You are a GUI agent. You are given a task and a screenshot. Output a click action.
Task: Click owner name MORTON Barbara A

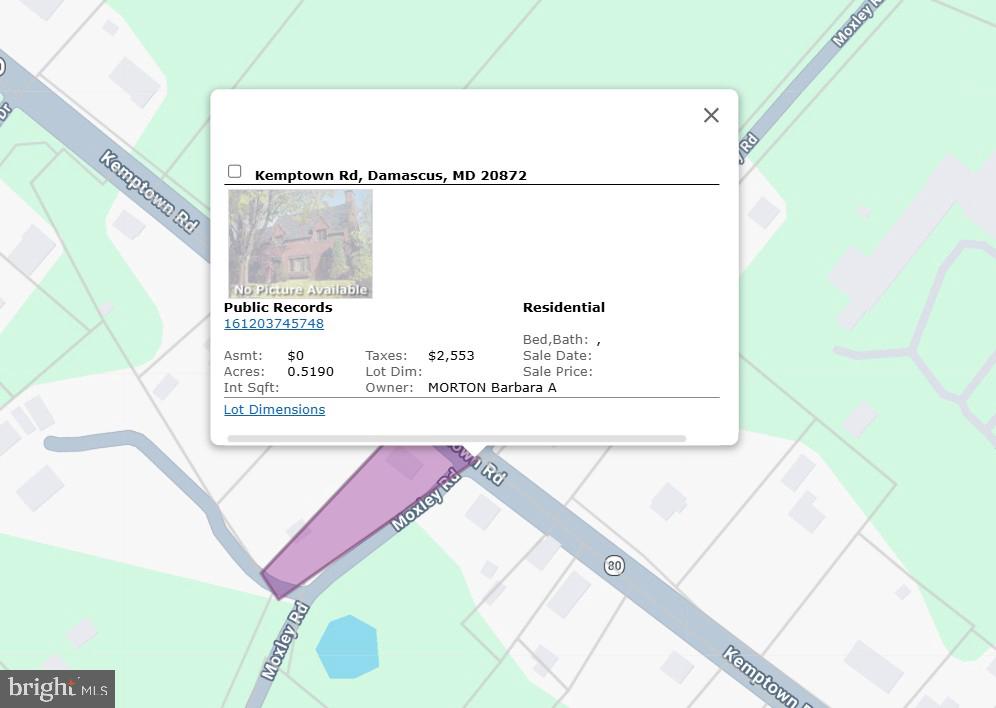[492, 387]
